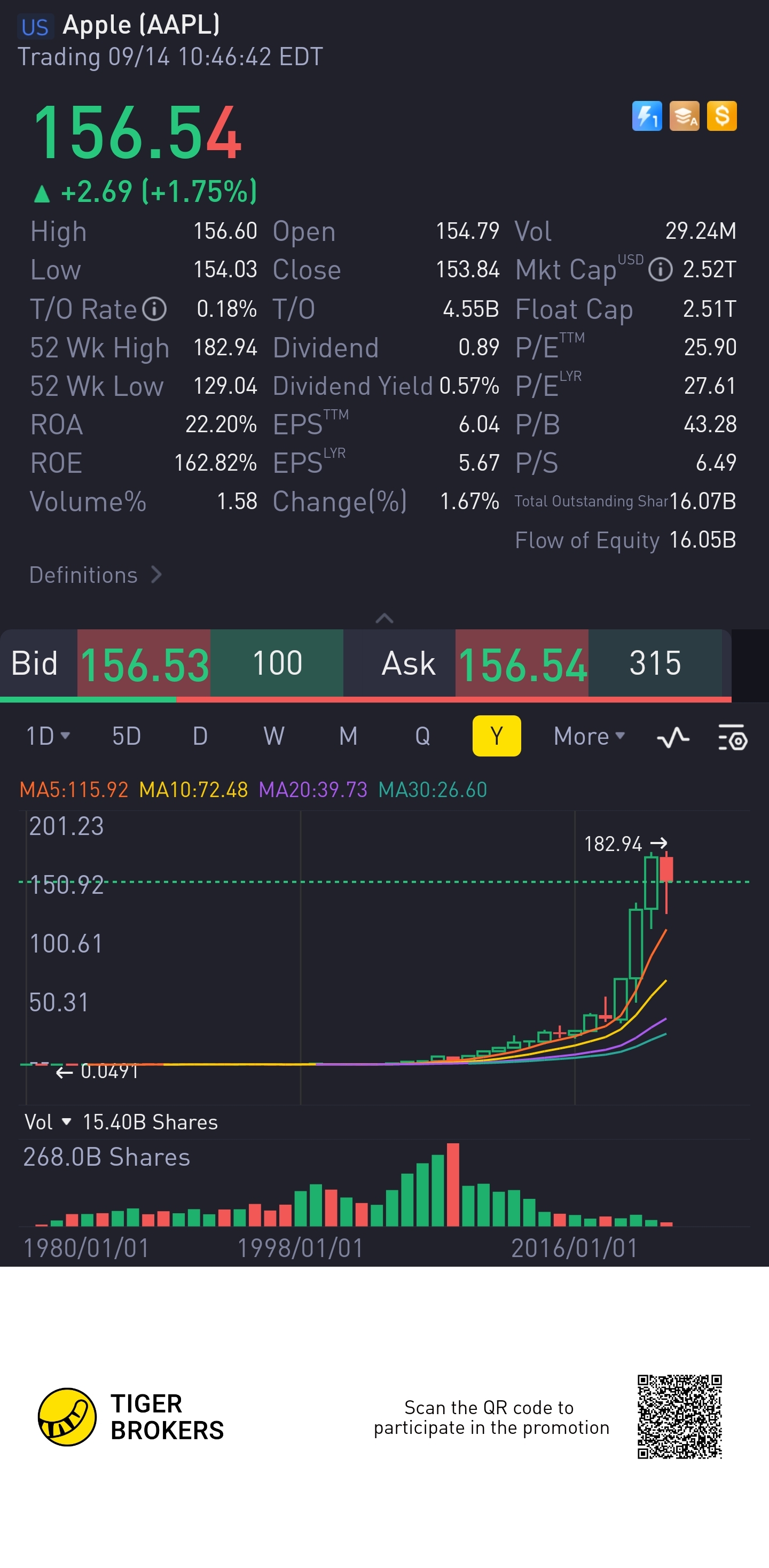The height and width of the screenshot is (1568, 769).
Task: Tap the ROE value 162.82%
Action: tap(215, 463)
